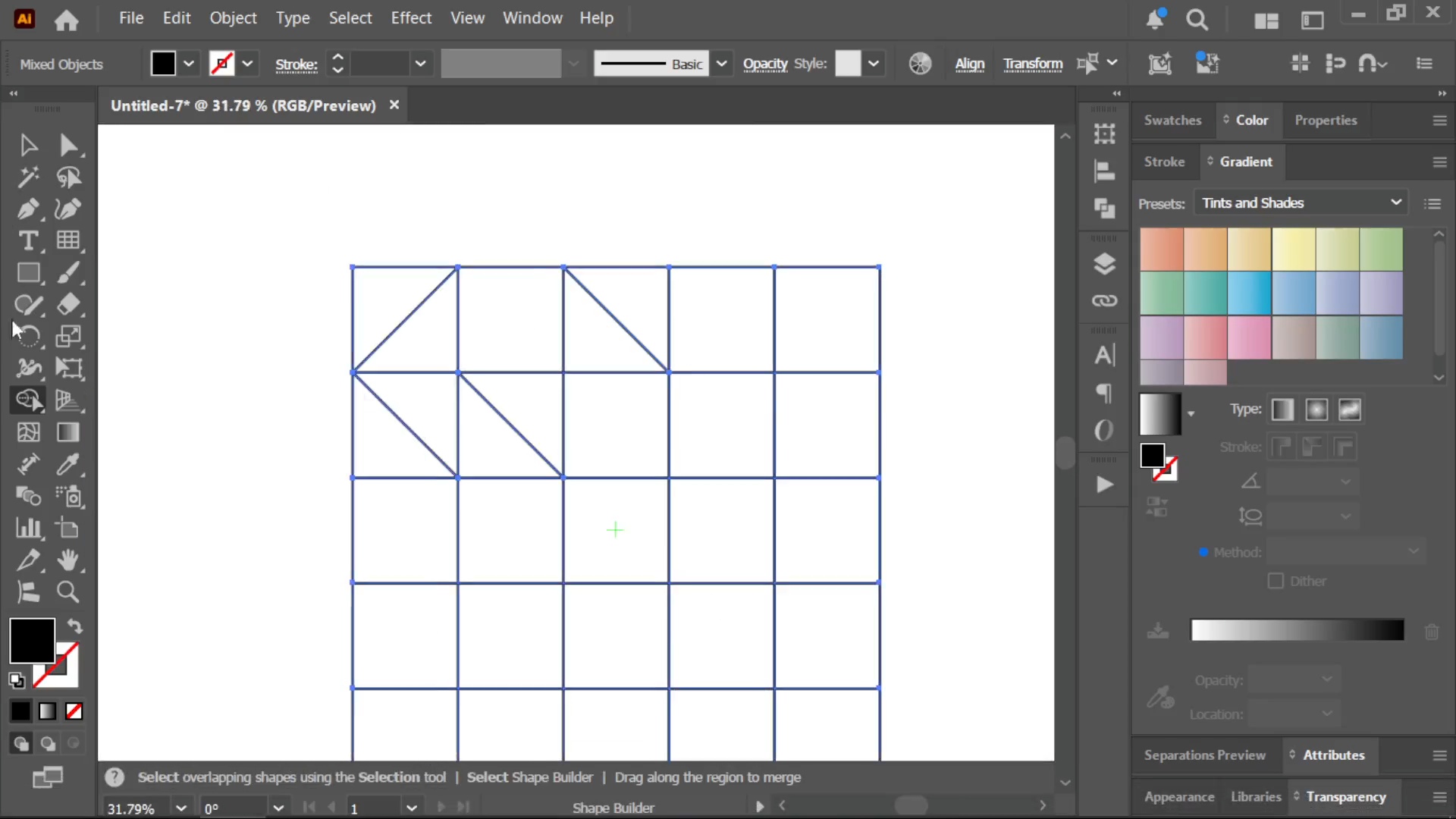Select the Hand tool
Image resolution: width=1456 pixels, height=819 pixels.
pos(68,560)
